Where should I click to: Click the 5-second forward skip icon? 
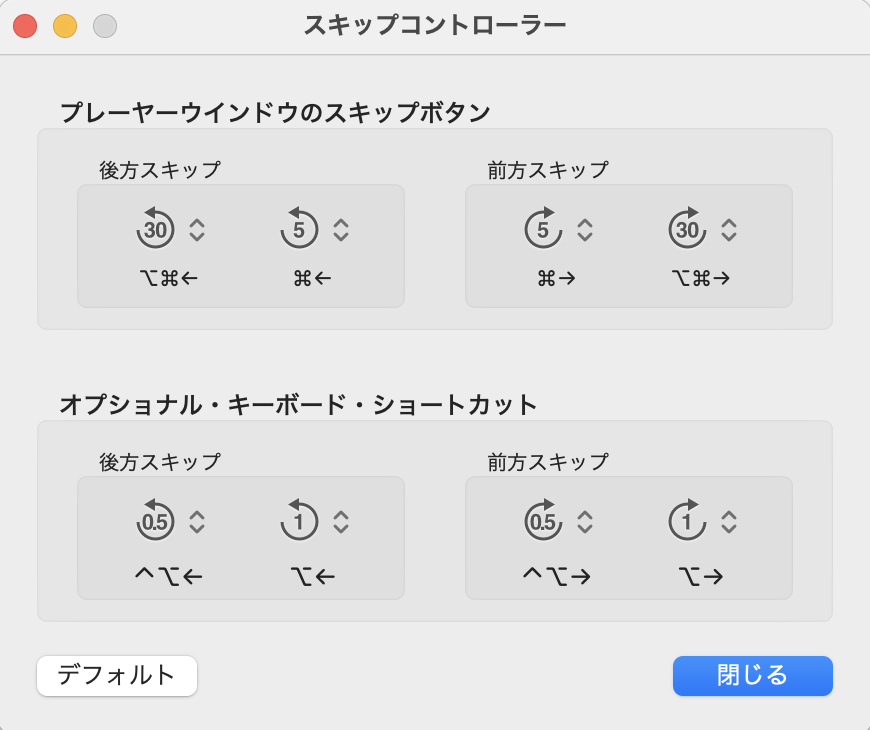point(543,228)
